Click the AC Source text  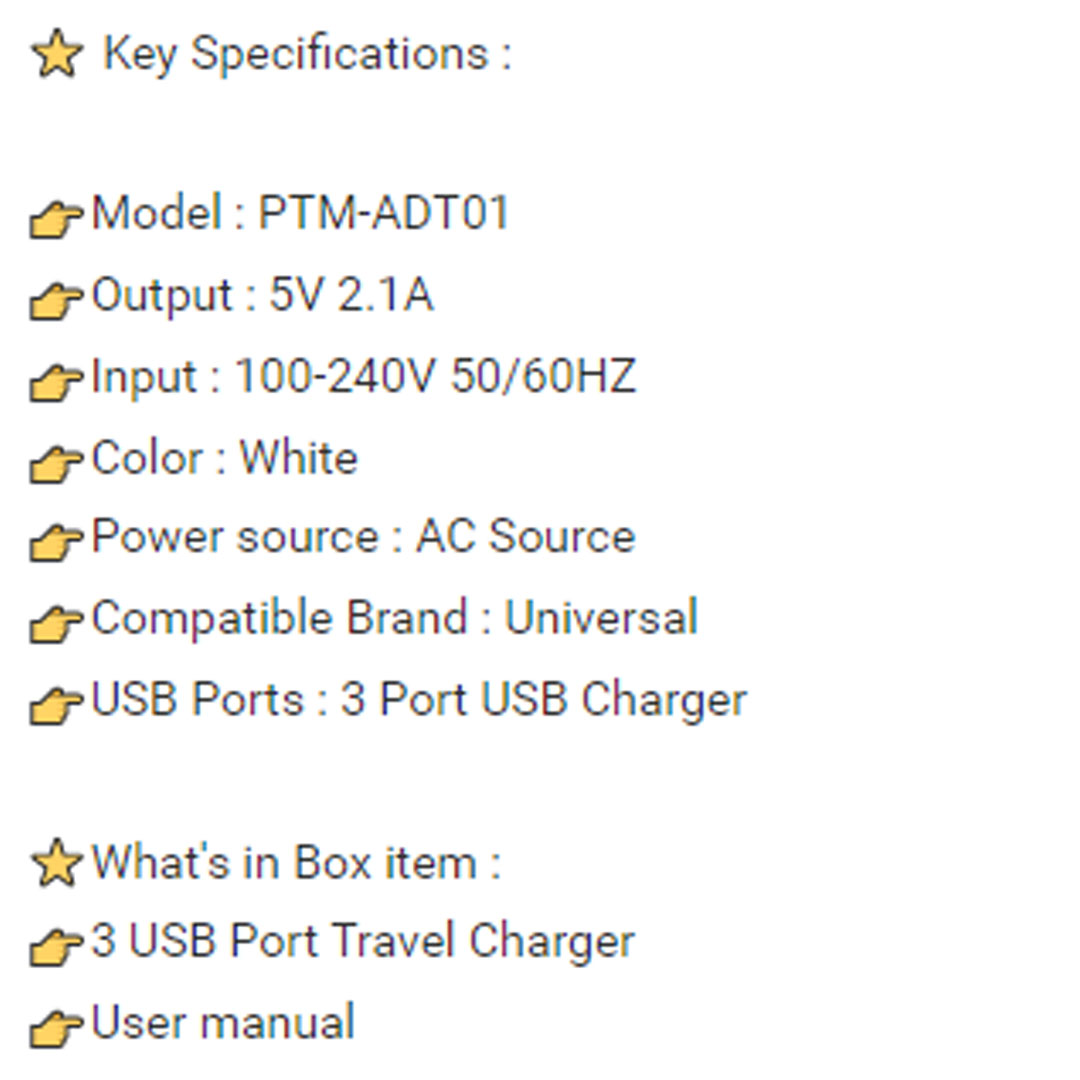(525, 537)
